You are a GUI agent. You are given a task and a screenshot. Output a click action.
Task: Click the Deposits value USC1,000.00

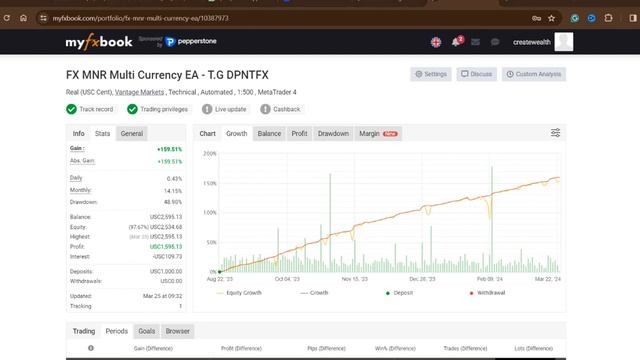(x=166, y=271)
